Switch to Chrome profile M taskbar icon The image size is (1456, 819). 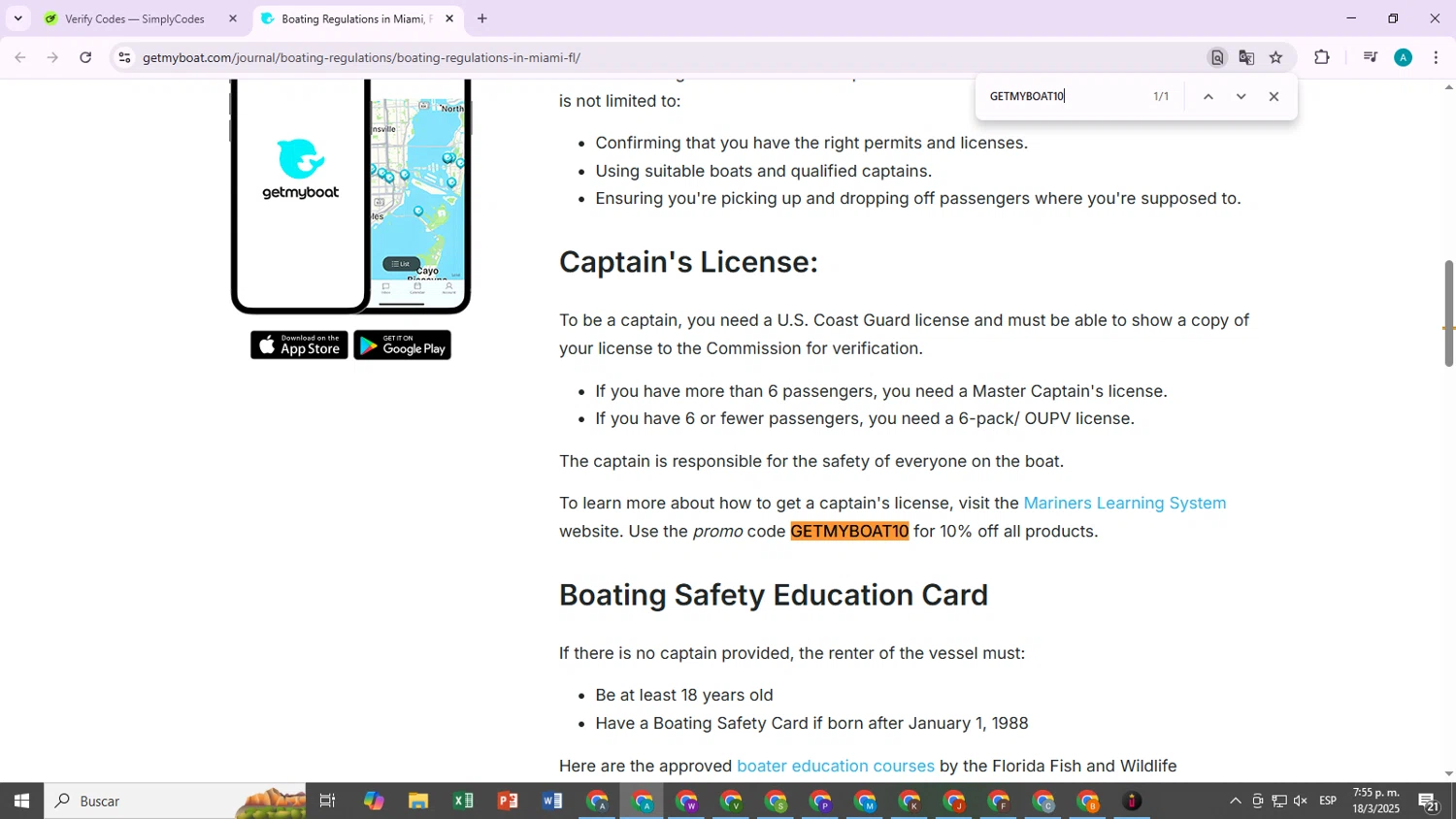(866, 802)
